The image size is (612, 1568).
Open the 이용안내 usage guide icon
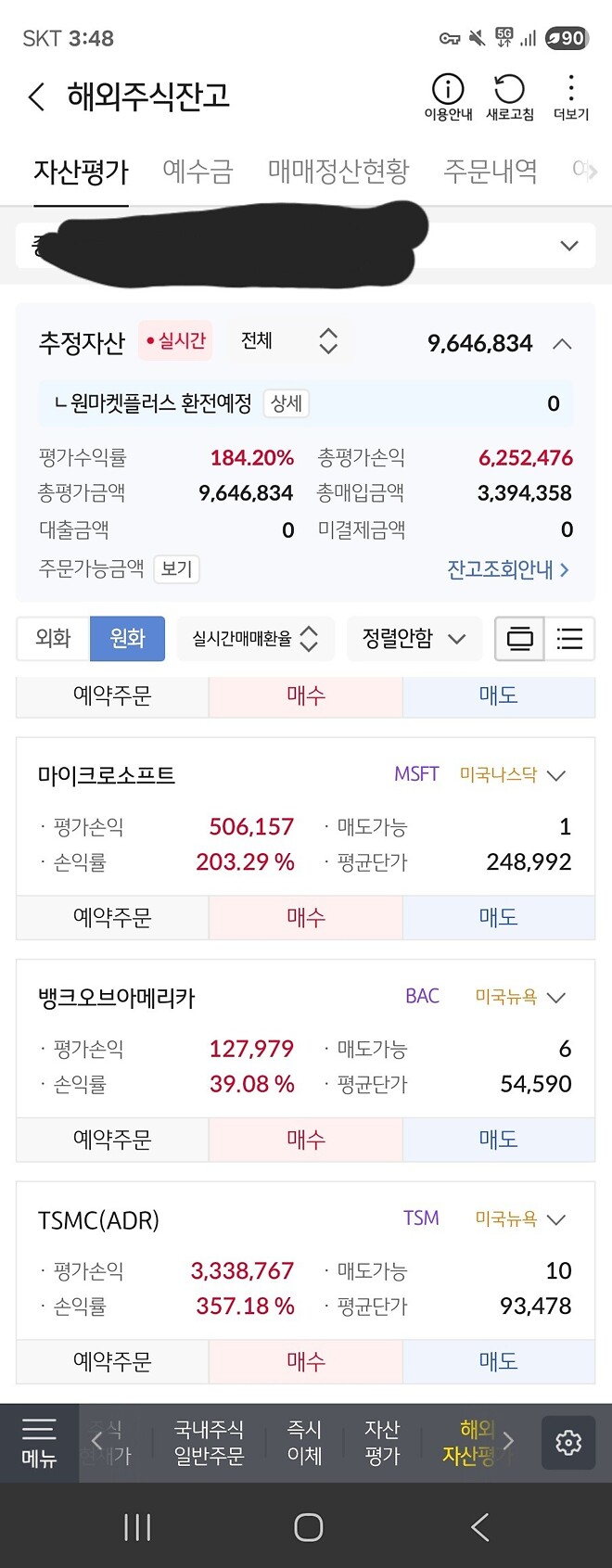coord(448,96)
